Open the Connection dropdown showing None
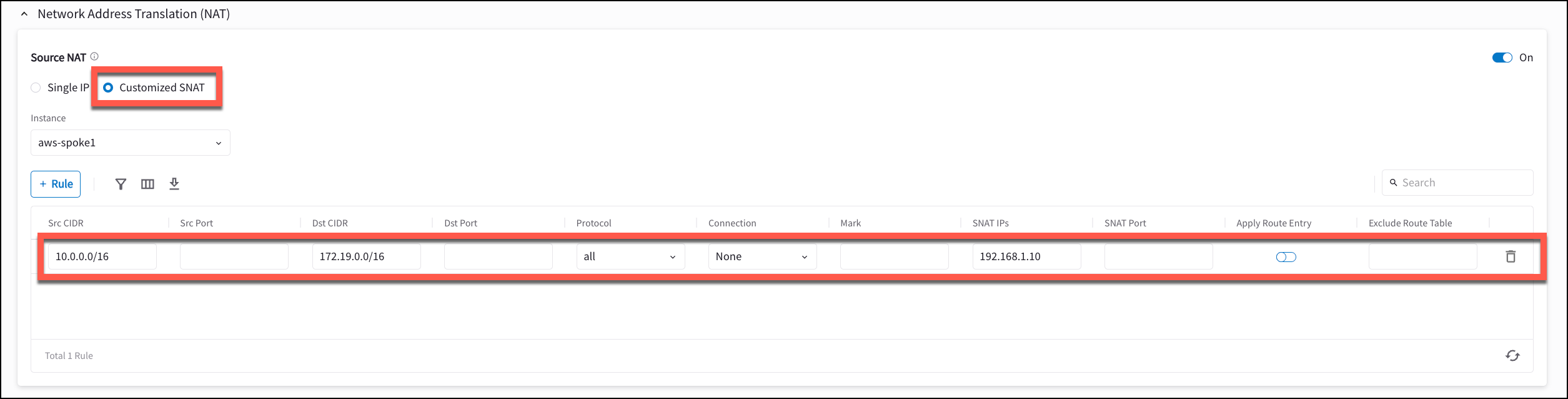 tap(762, 256)
